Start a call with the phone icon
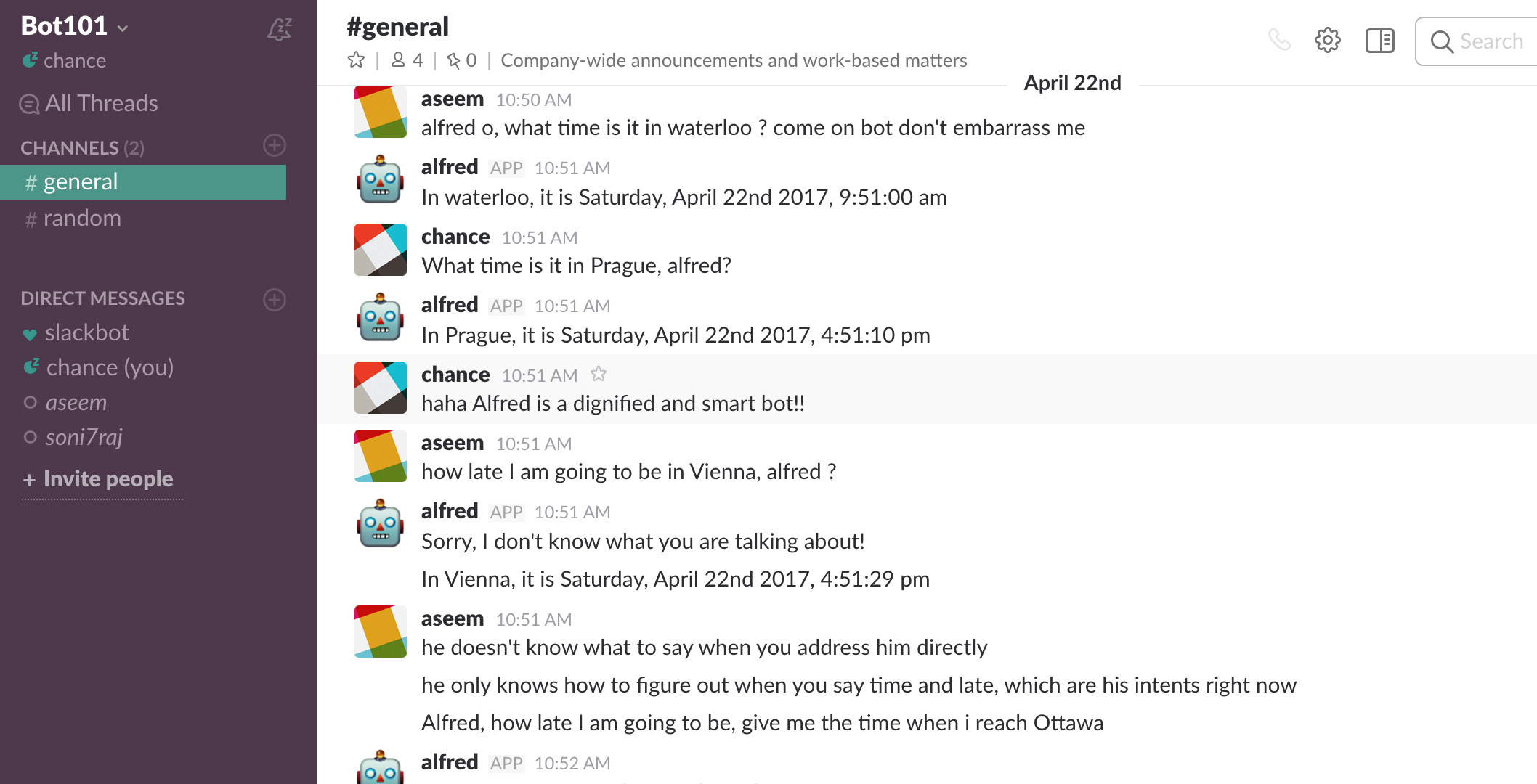The height and width of the screenshot is (784, 1537). coord(1279,40)
